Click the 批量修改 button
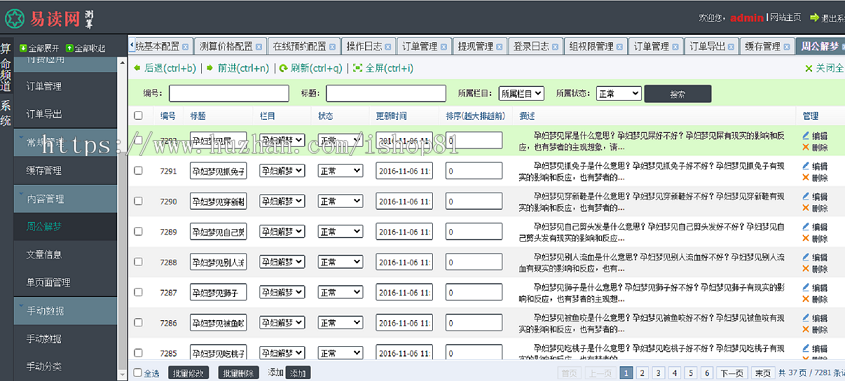The width and height of the screenshot is (845, 381). click(x=189, y=372)
